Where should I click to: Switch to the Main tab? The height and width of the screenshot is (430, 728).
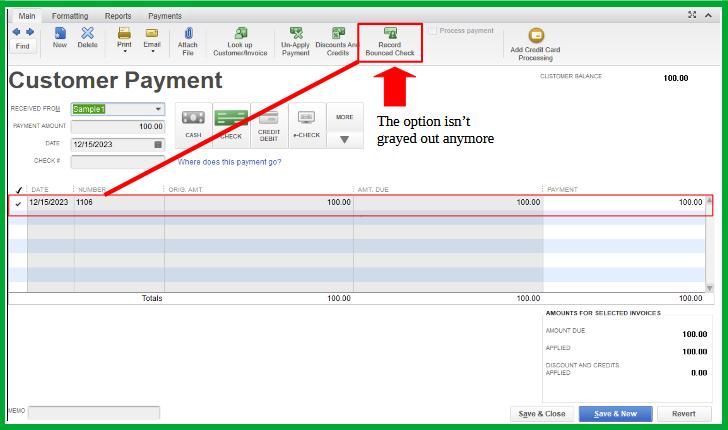(26, 16)
